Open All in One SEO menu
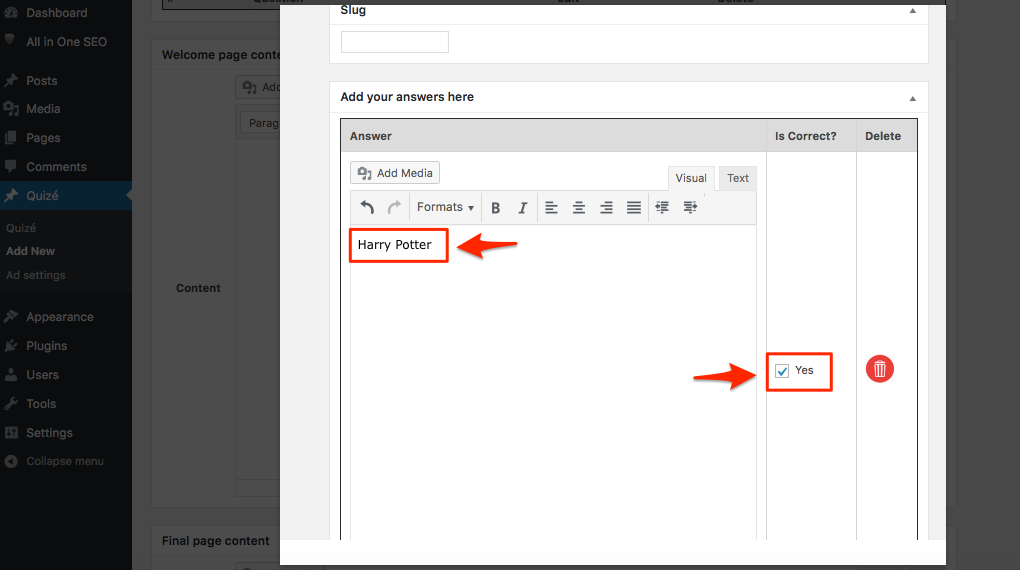Image resolution: width=1020 pixels, height=570 pixels. coord(66,42)
